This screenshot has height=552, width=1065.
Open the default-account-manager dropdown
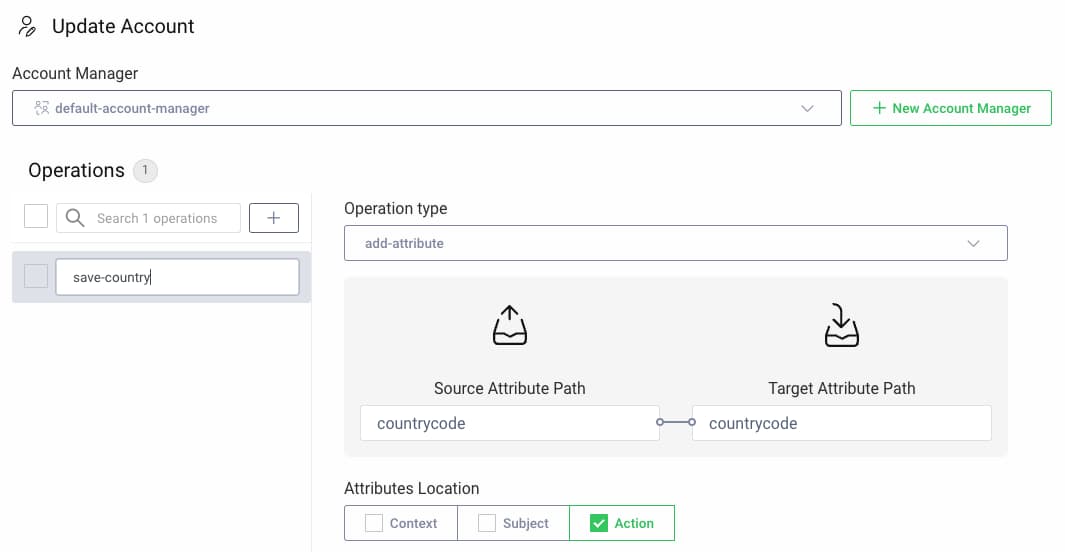[x=427, y=108]
